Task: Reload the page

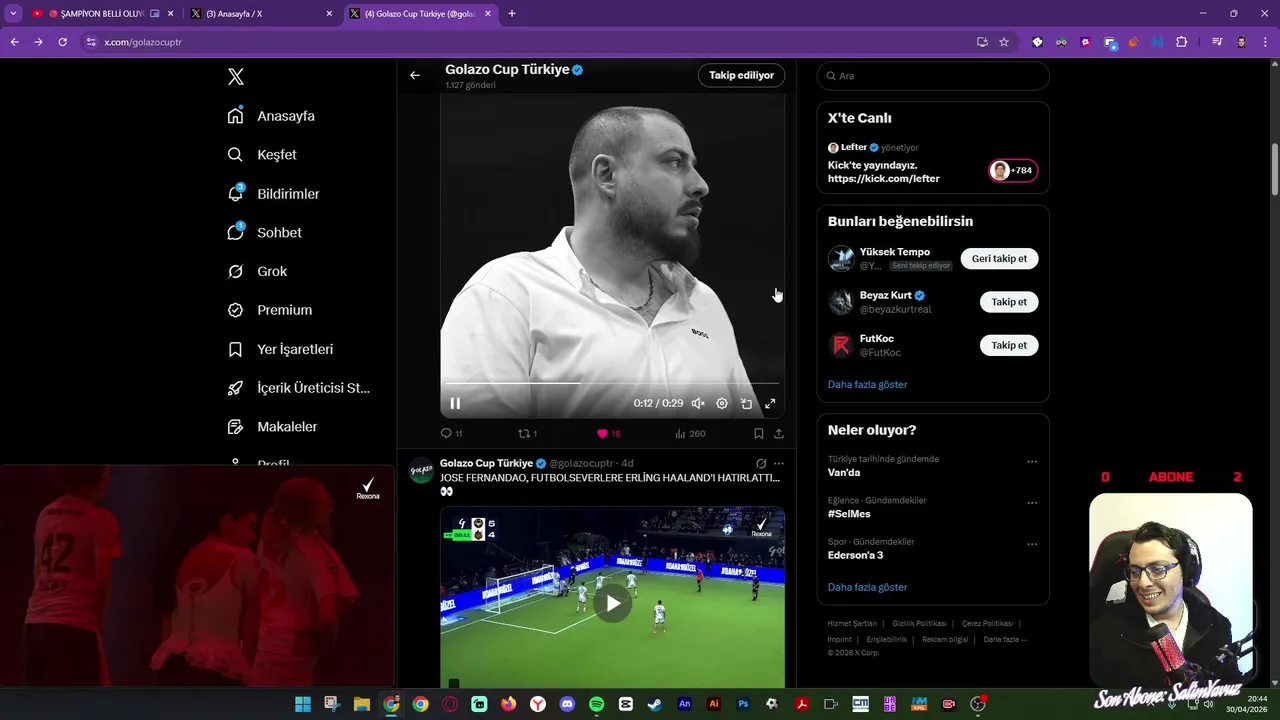Action: [62, 42]
